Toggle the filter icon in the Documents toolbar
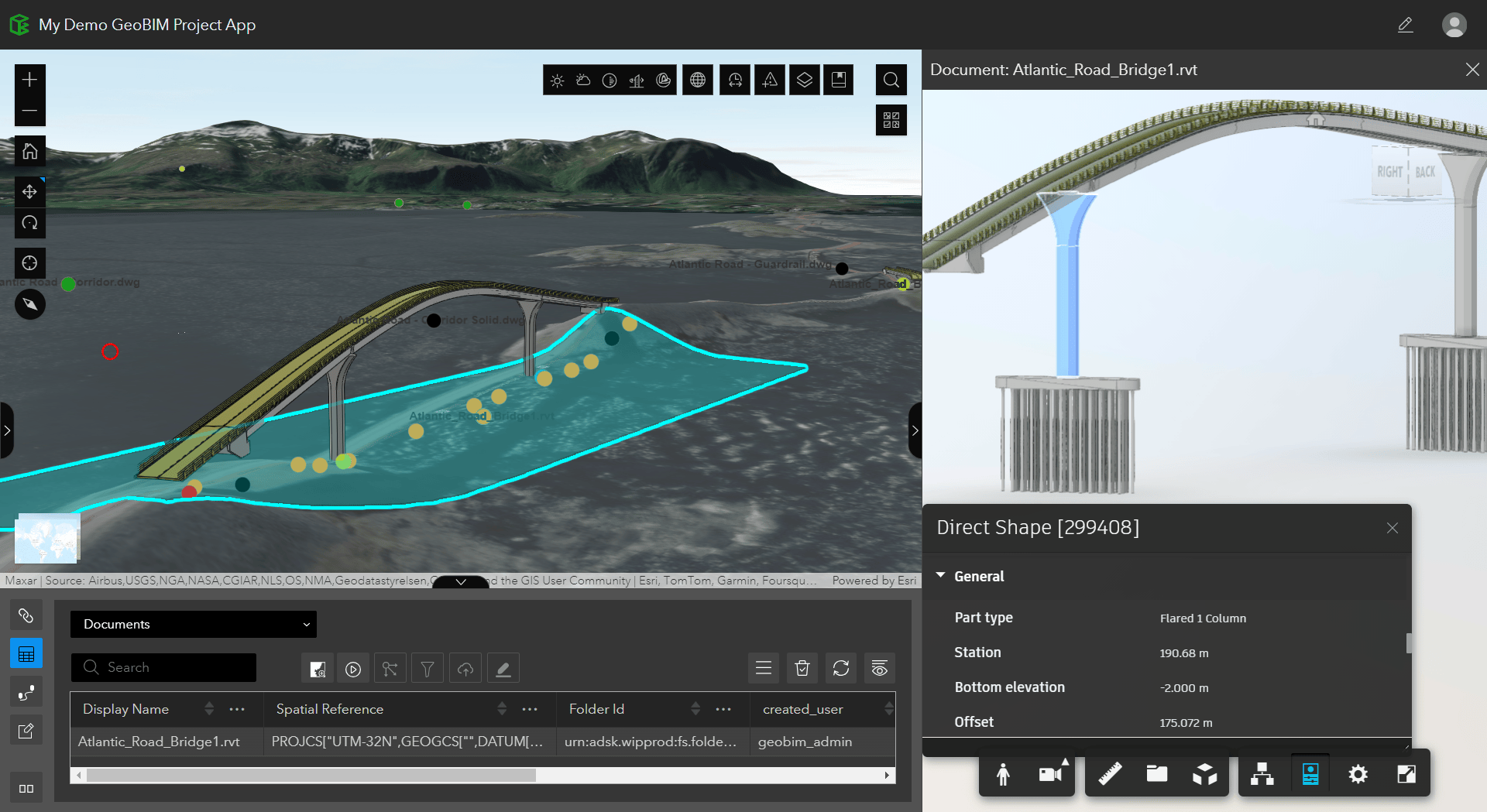 pos(427,667)
